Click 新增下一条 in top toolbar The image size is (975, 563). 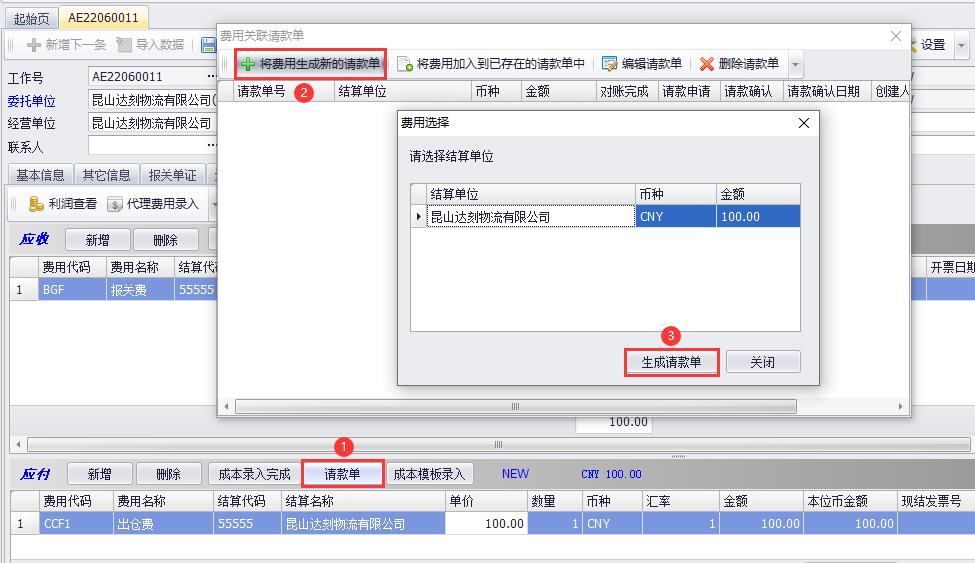pos(66,45)
